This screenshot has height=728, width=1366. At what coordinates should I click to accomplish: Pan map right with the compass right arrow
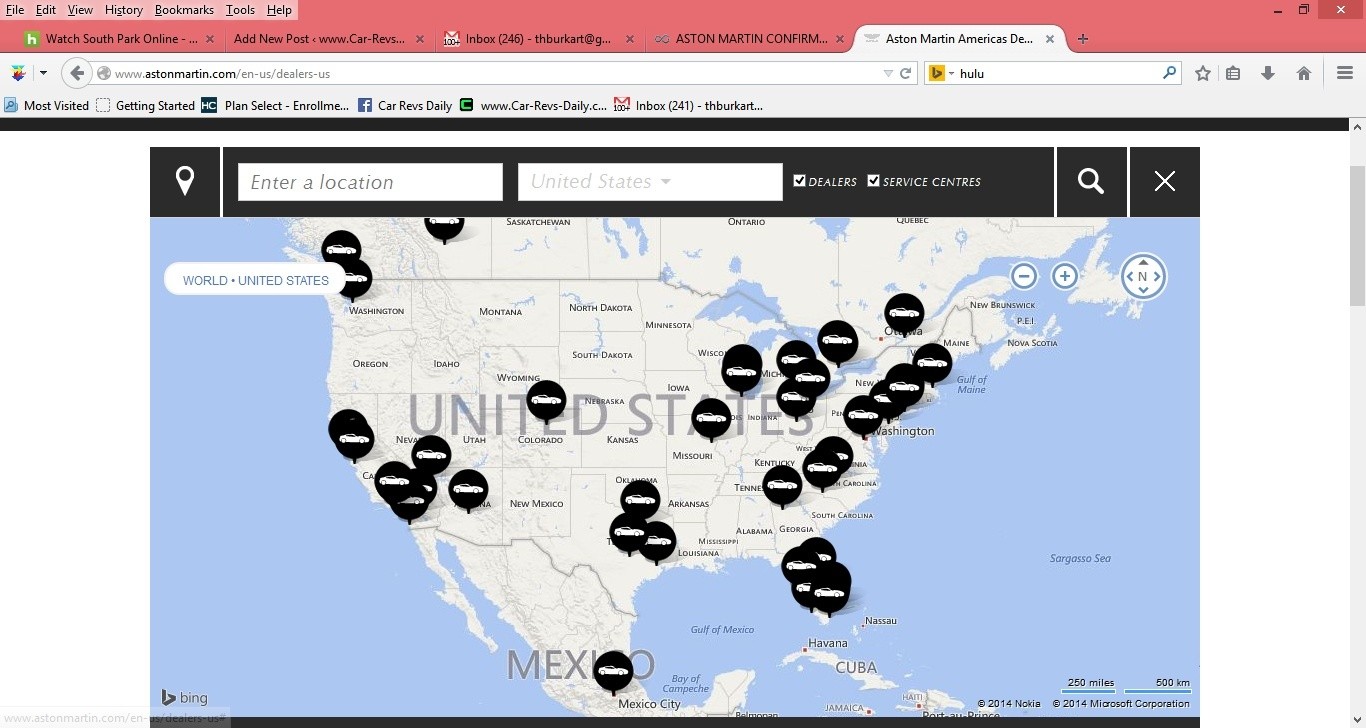1159,277
